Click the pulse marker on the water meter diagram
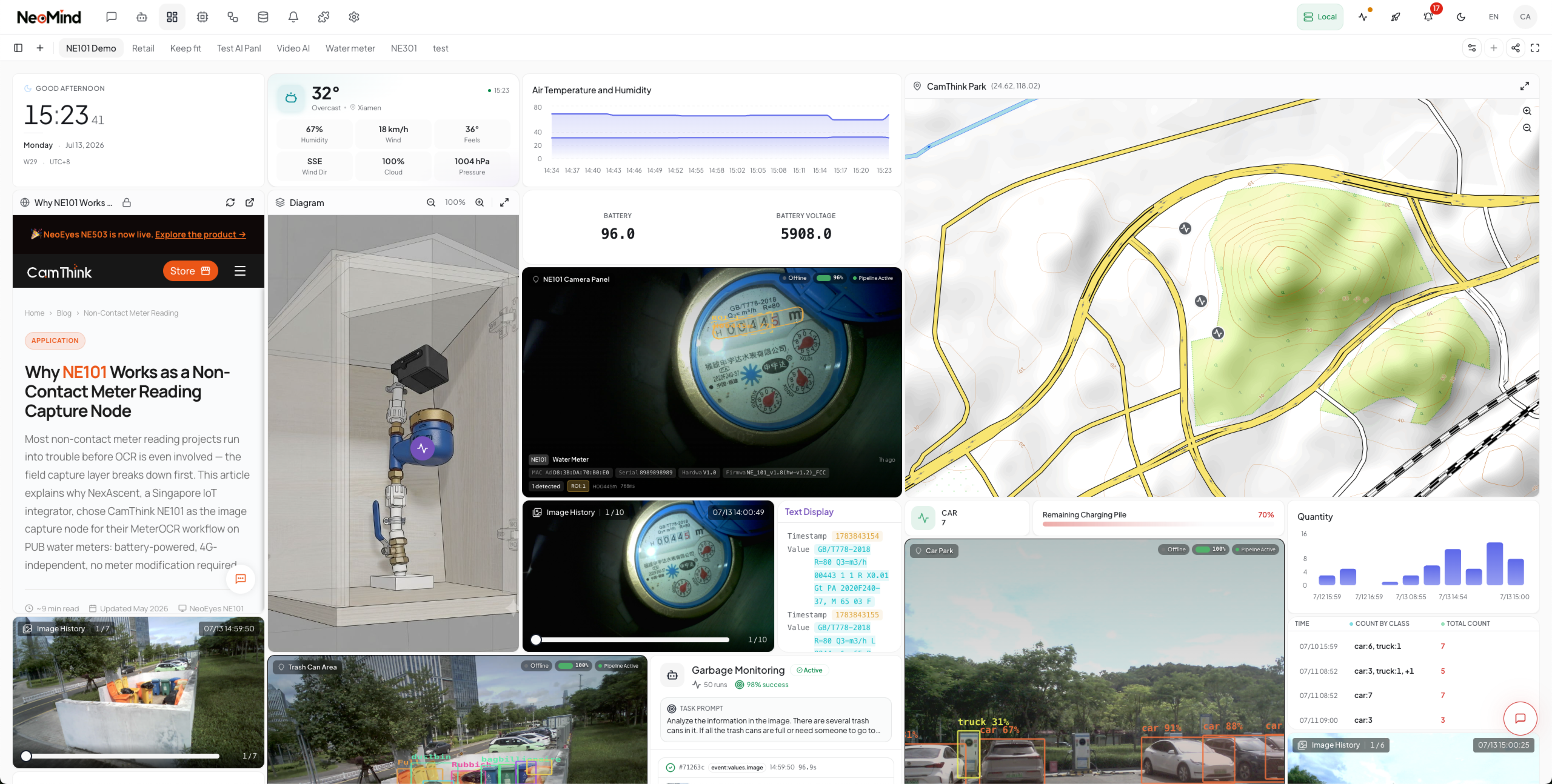The height and width of the screenshot is (784, 1552). 423,448
